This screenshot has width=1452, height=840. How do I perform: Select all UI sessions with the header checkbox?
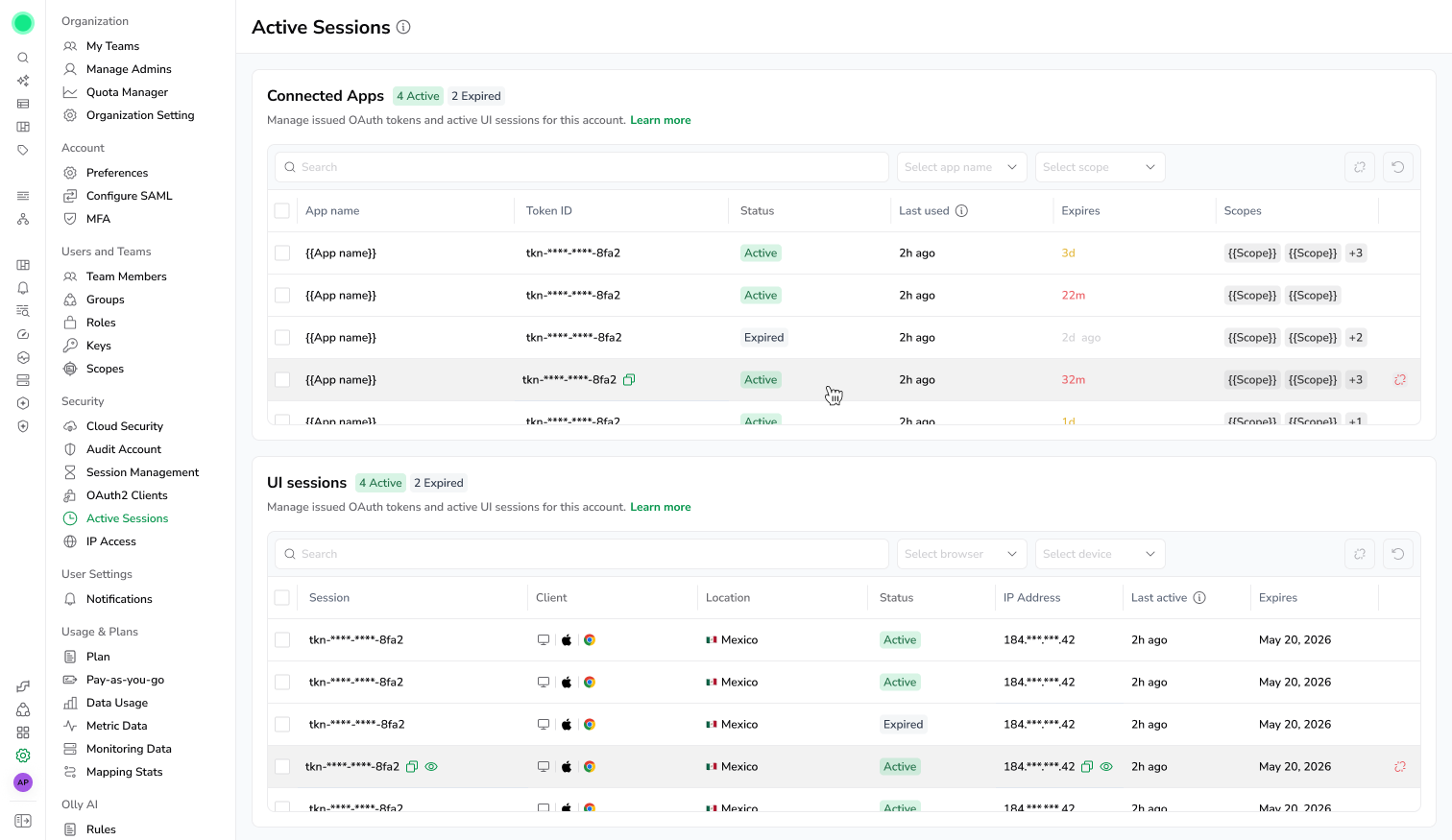pyautogui.click(x=282, y=598)
